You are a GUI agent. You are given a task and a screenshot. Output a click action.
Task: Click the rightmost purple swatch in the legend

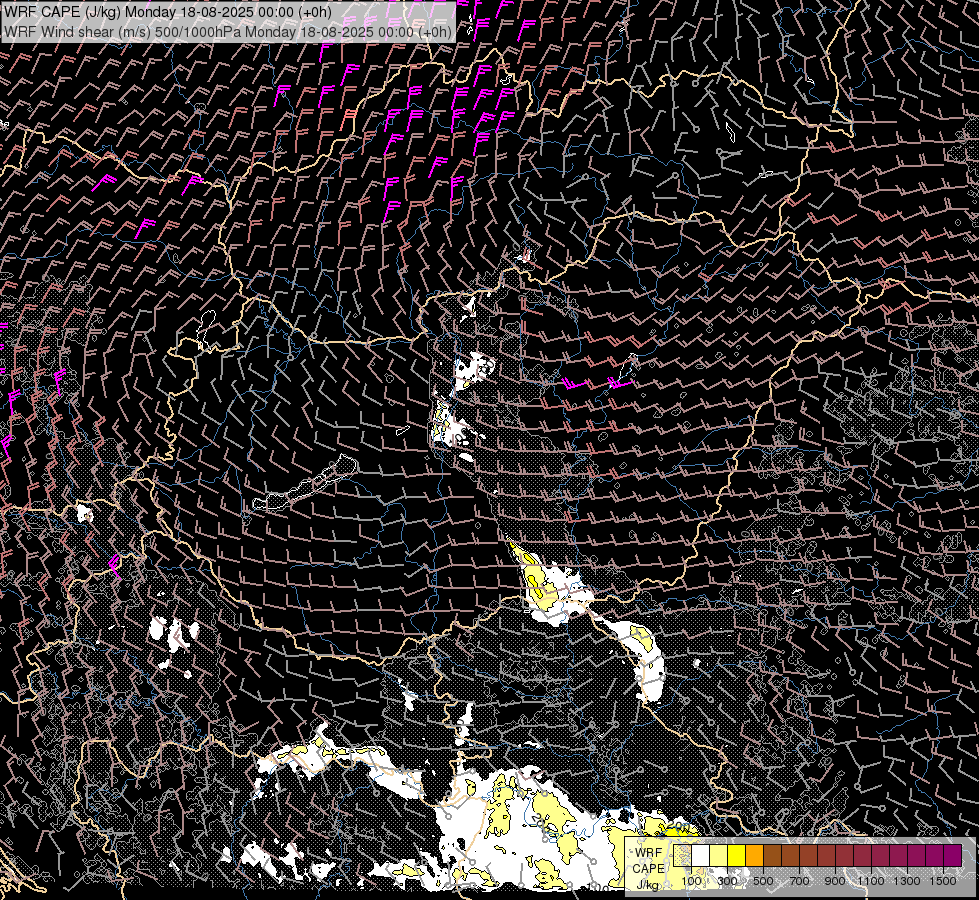coord(953,855)
